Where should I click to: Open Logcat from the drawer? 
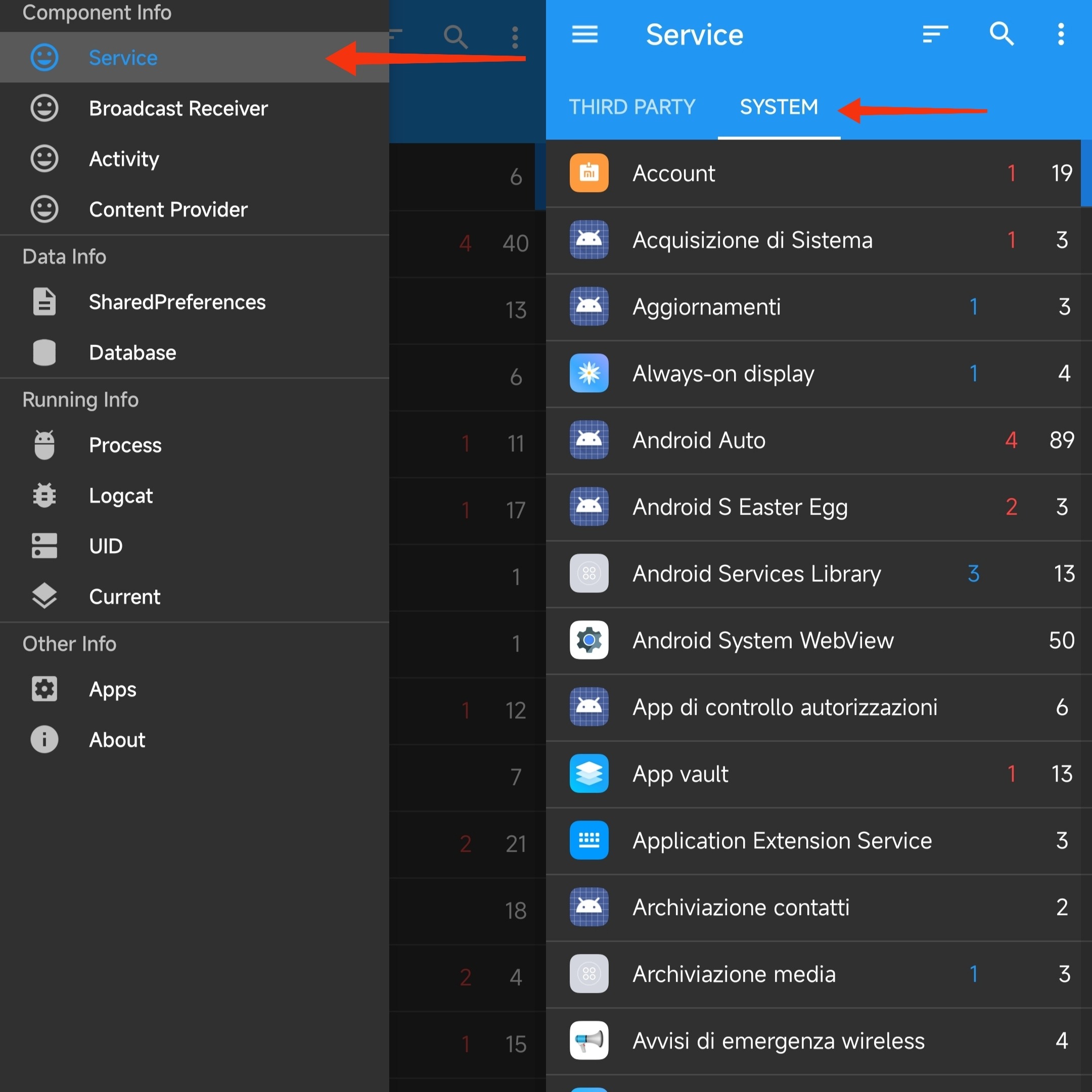point(120,495)
